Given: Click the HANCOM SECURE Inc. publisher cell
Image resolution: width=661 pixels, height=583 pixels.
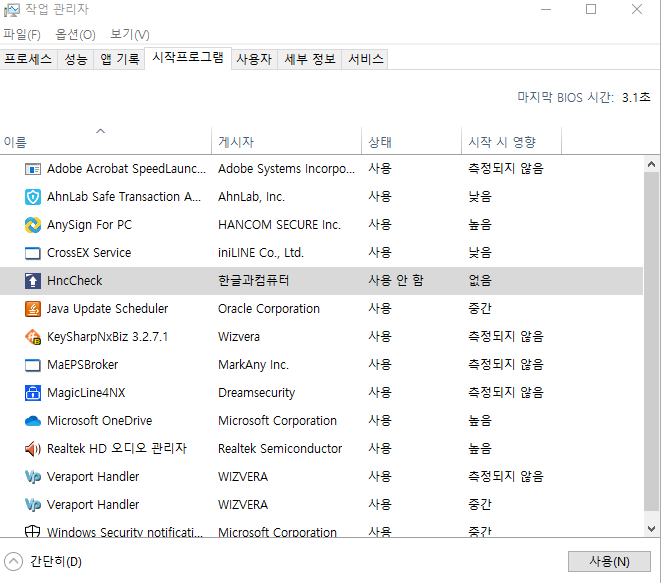Looking at the screenshot, I should pyautogui.click(x=279, y=225).
